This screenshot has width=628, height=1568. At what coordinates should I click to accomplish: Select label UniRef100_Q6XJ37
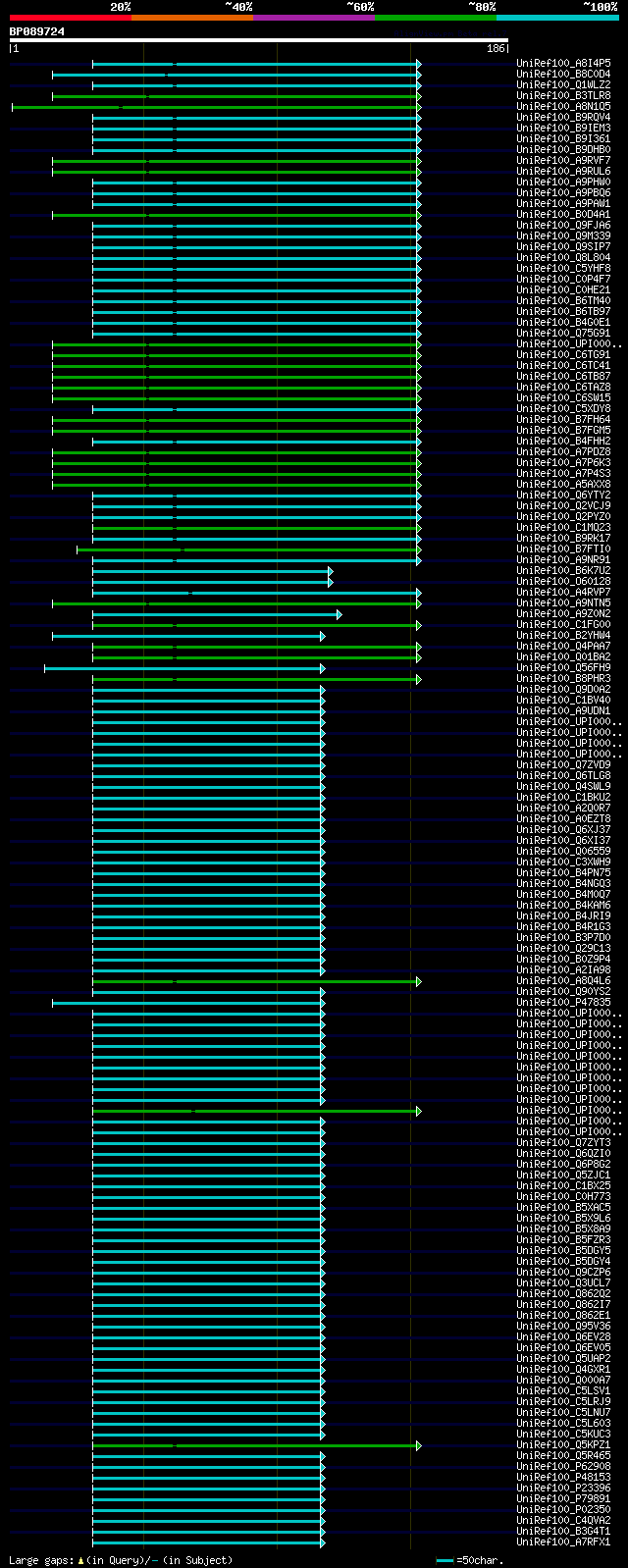pyautogui.click(x=563, y=829)
